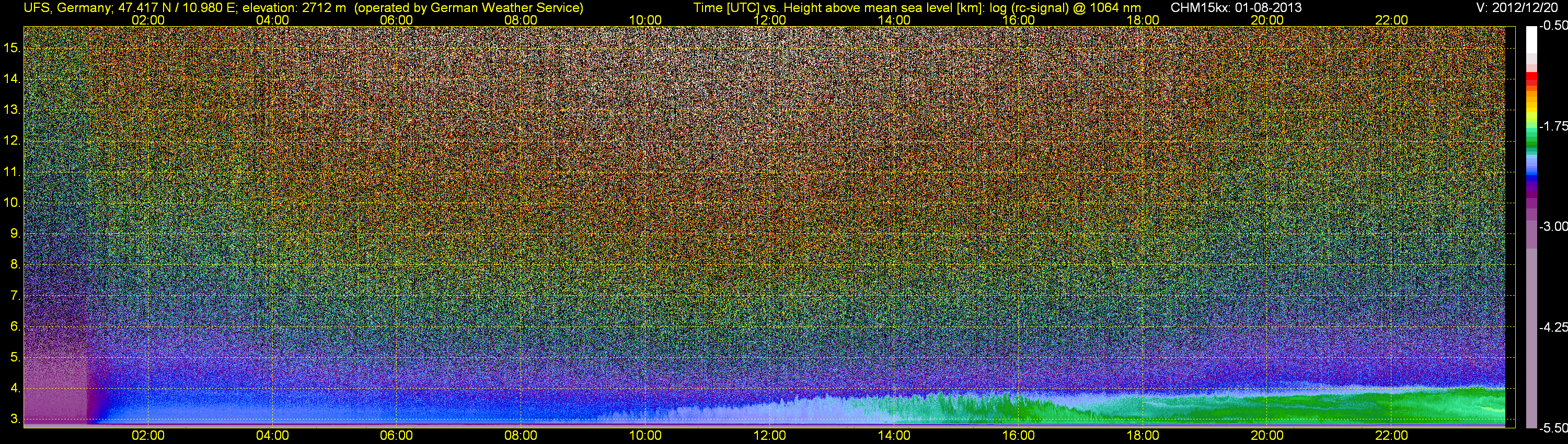The image size is (1568, 444).
Task: Click the '06:00' label on the top time axis
Action: tap(396, 20)
